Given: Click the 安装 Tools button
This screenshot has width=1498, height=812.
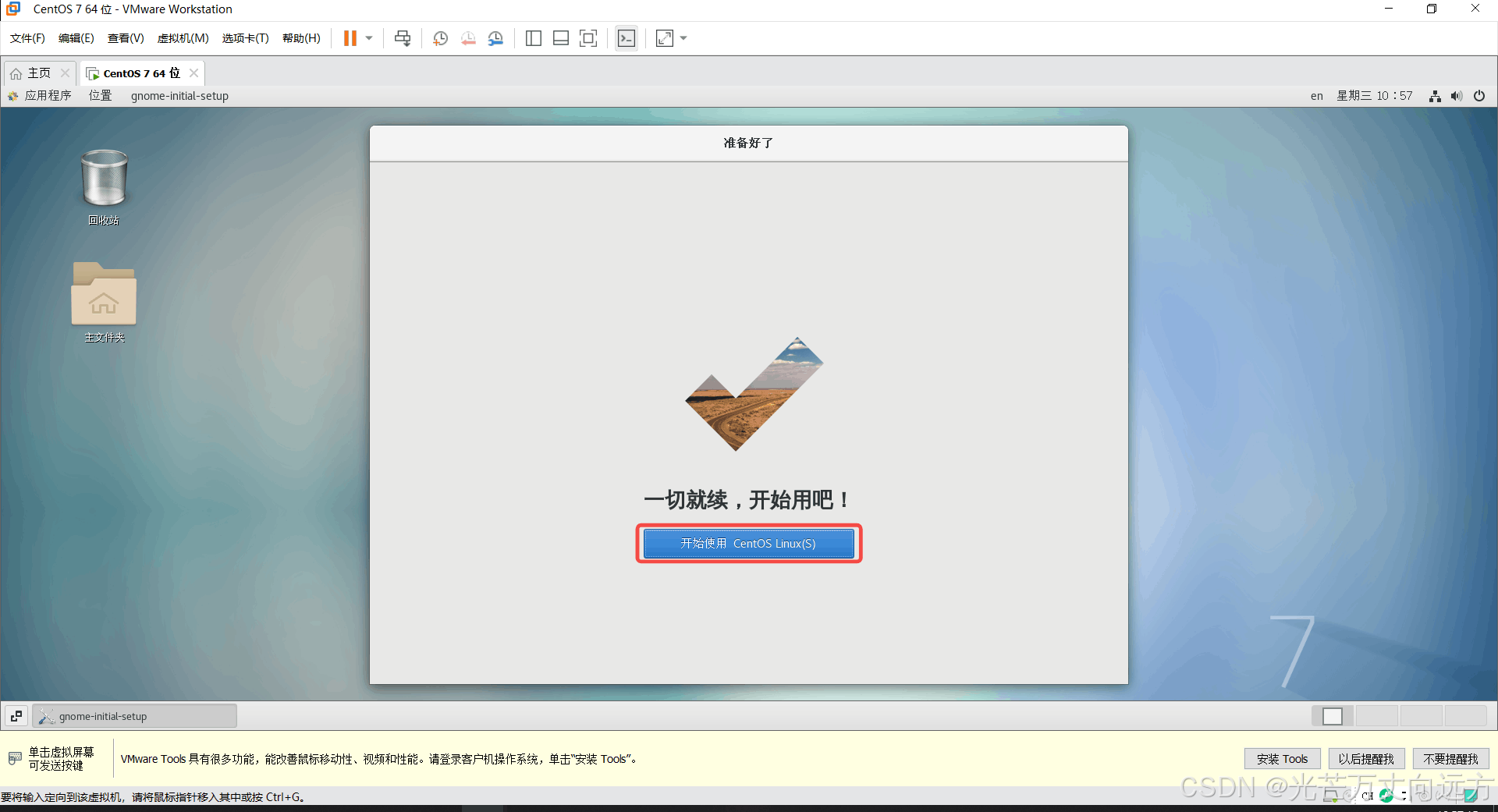Looking at the screenshot, I should 1282,759.
